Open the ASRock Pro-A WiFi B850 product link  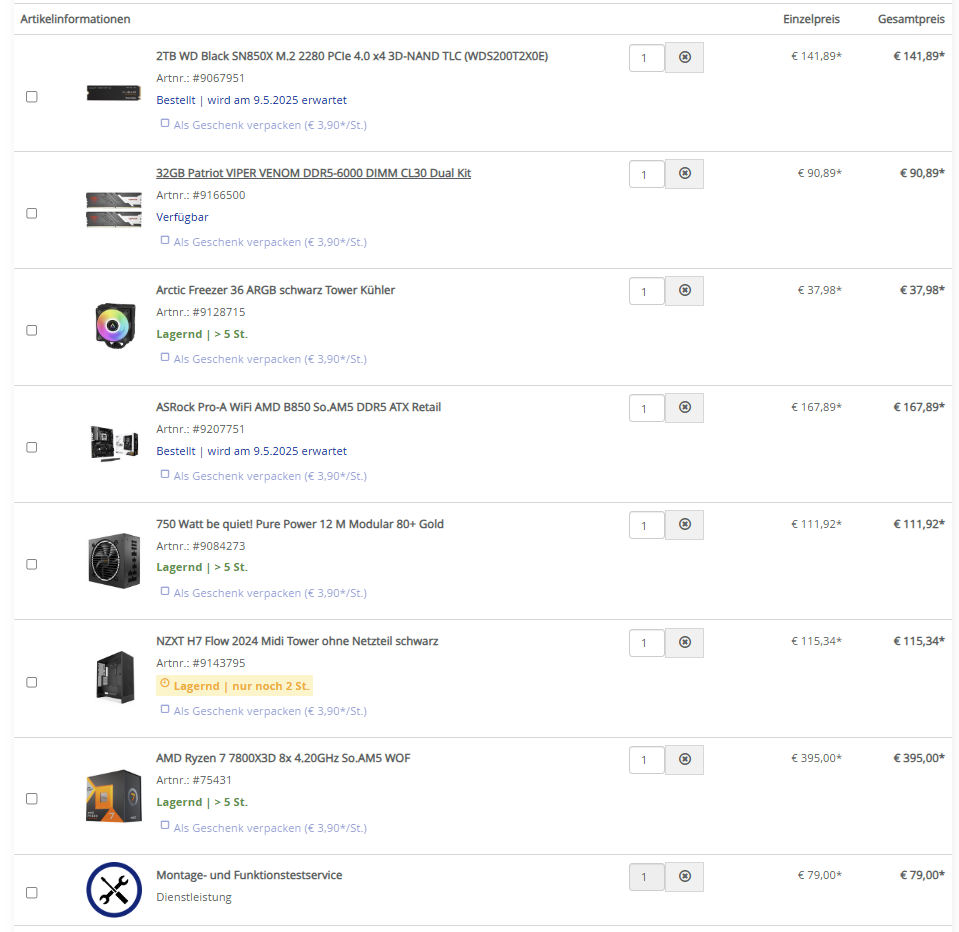(x=298, y=407)
